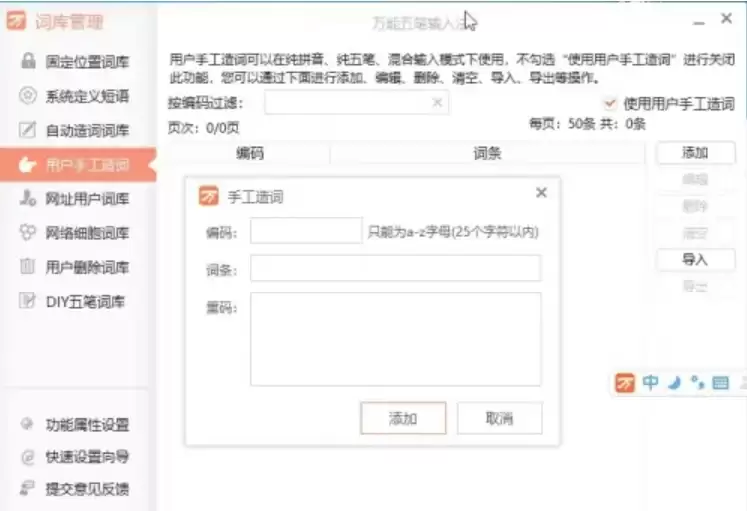
Task: Click the icon beside 快速设置向导
Action: pyautogui.click(x=28, y=457)
